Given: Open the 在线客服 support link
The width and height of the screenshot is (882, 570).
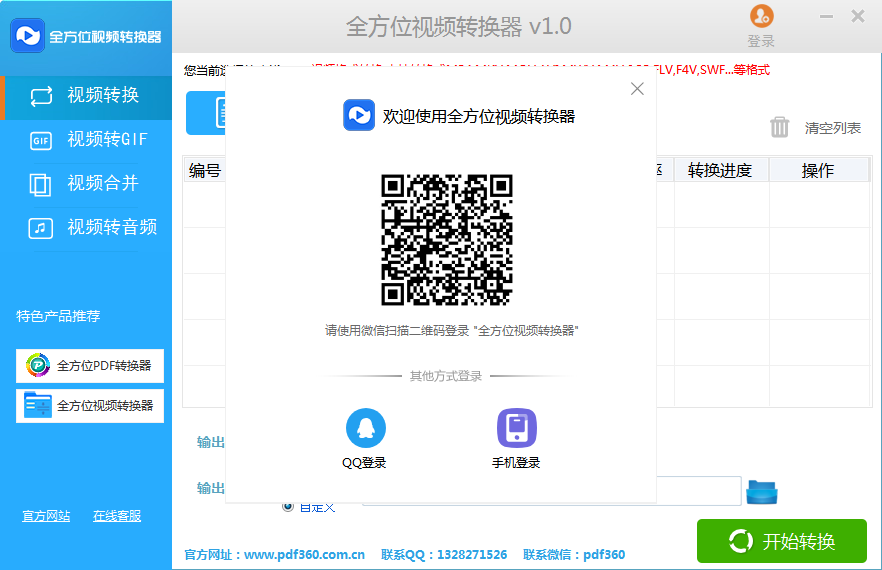Looking at the screenshot, I should pyautogui.click(x=117, y=516).
